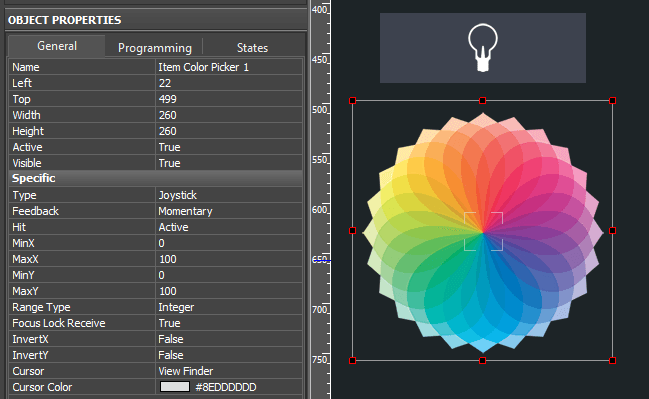Click the view finder cursor at wheel center

pos(483,231)
